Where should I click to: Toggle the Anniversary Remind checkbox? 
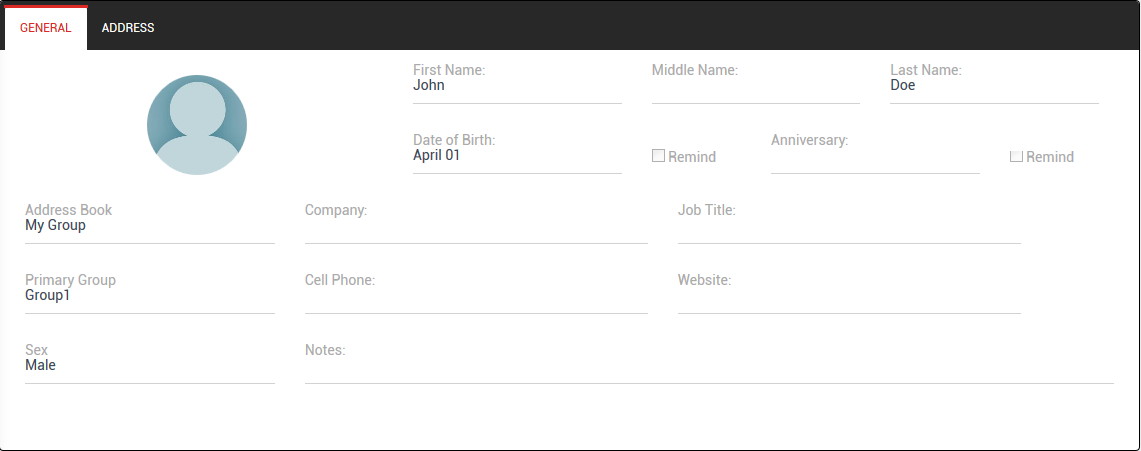coord(1016,156)
